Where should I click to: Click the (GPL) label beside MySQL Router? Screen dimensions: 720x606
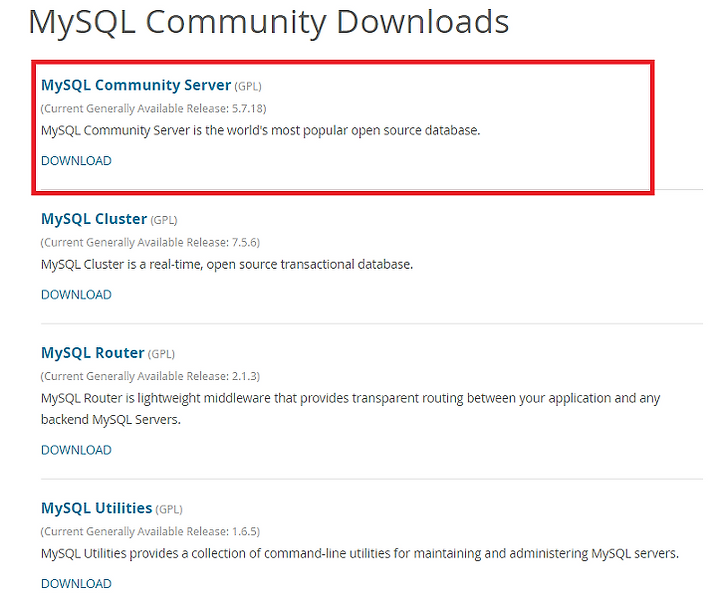coord(161,354)
